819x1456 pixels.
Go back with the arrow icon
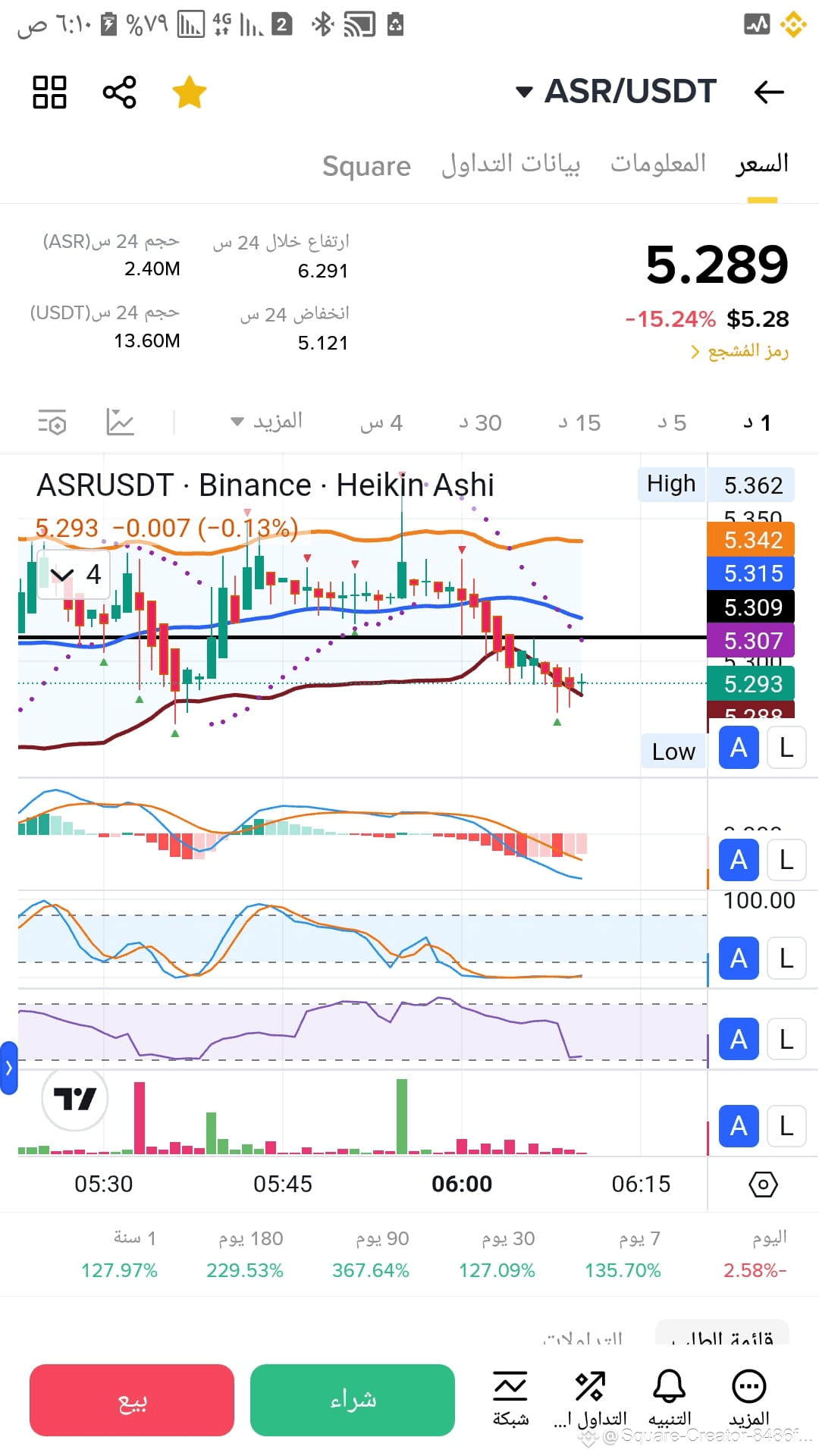pos(769,92)
